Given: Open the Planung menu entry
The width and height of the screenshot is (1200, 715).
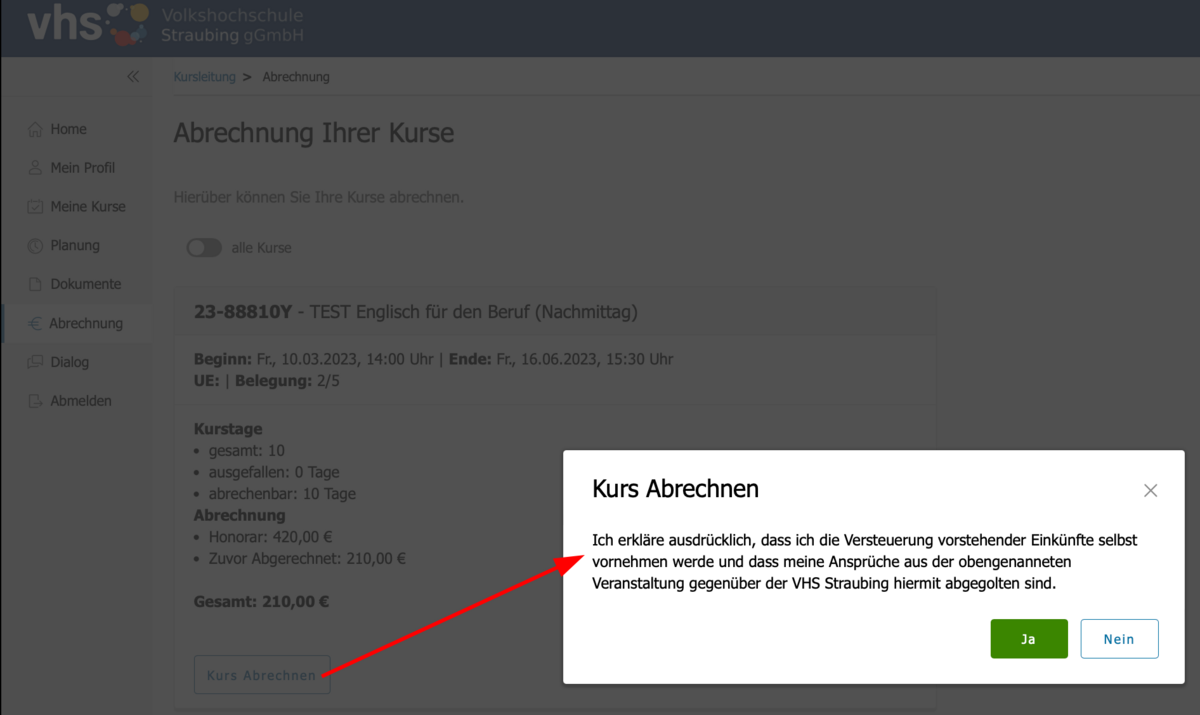Looking at the screenshot, I should 75,246.
